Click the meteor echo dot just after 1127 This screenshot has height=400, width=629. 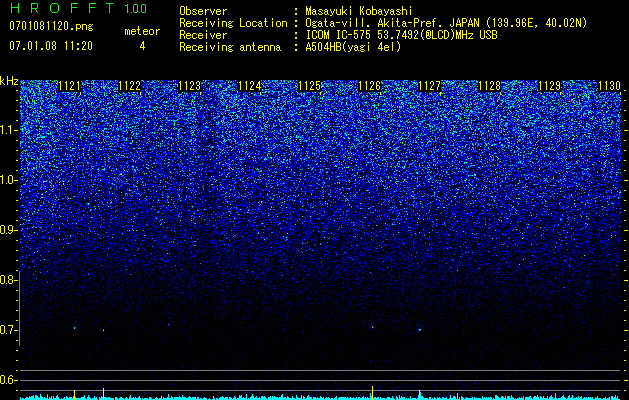(x=420, y=330)
